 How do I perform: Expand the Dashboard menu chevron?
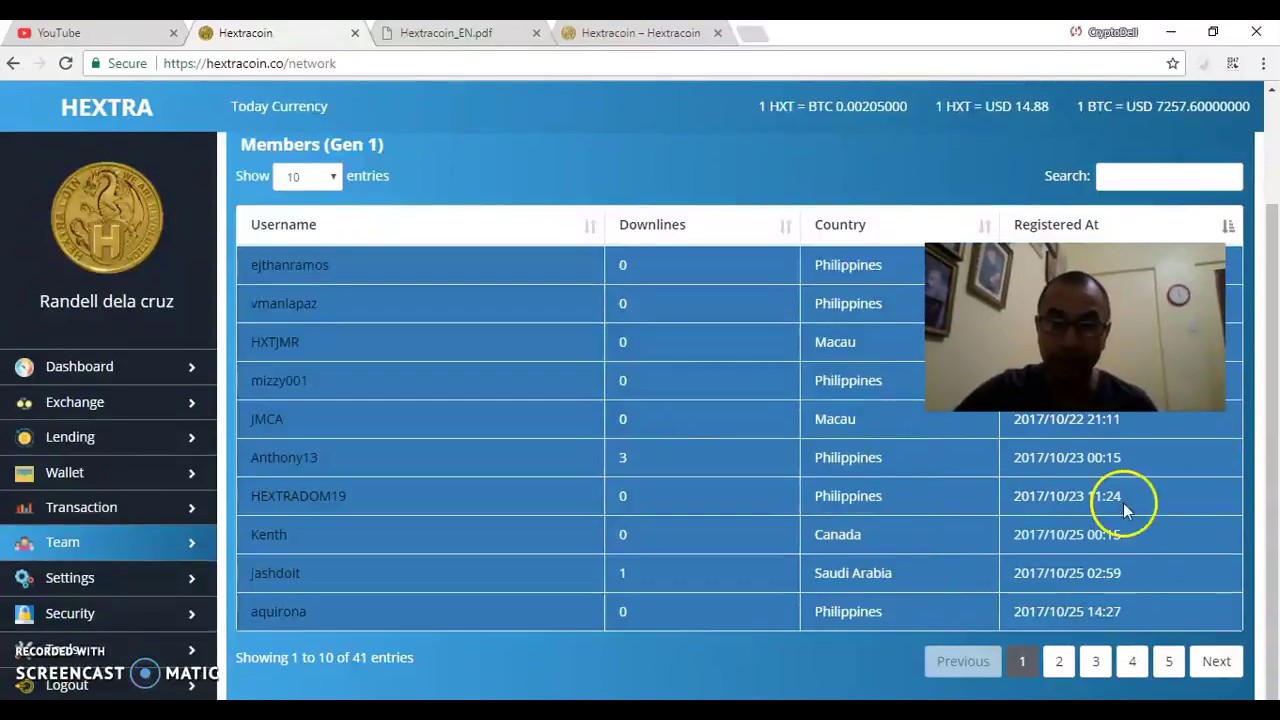pos(191,367)
